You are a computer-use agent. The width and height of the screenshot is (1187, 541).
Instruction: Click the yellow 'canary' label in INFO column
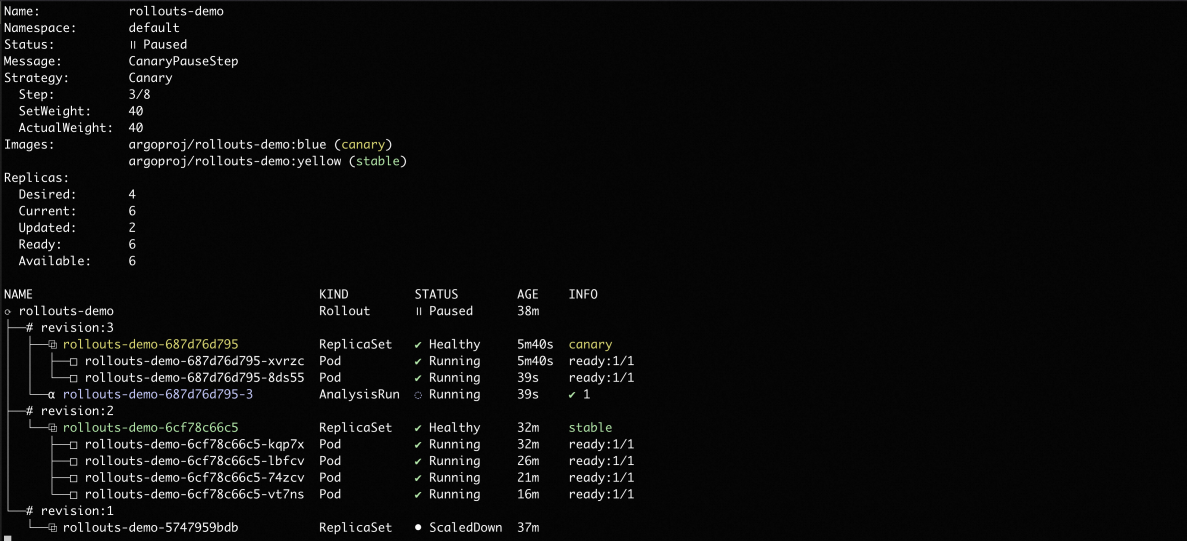pos(590,344)
